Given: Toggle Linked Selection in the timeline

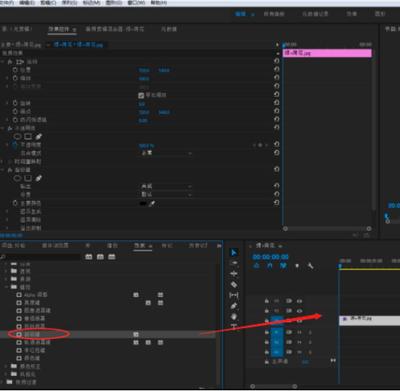Looking at the screenshot, I should 283,266.
